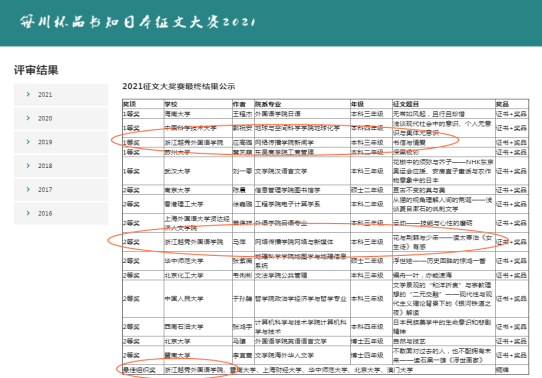
Task: Click the calligraphy site title in header
Action: click(138, 22)
